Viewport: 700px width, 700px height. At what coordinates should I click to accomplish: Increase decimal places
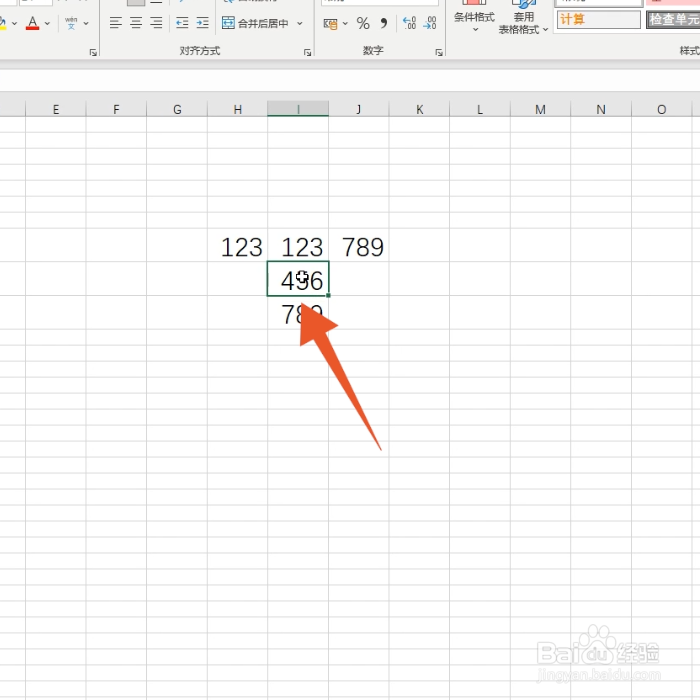click(x=409, y=23)
